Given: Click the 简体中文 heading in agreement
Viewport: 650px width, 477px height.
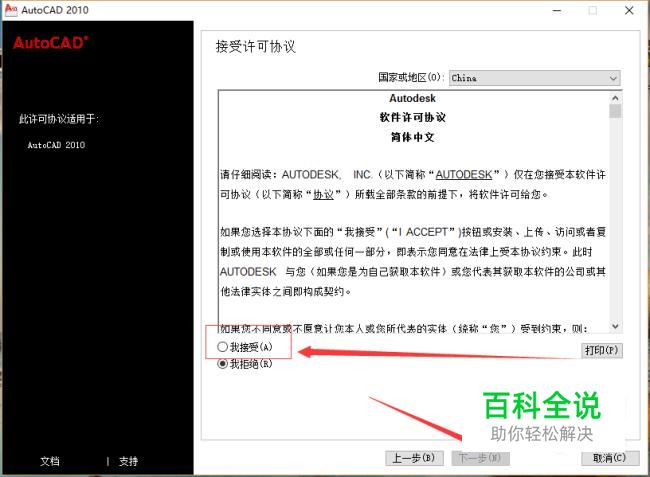Looking at the screenshot, I should [412, 137].
